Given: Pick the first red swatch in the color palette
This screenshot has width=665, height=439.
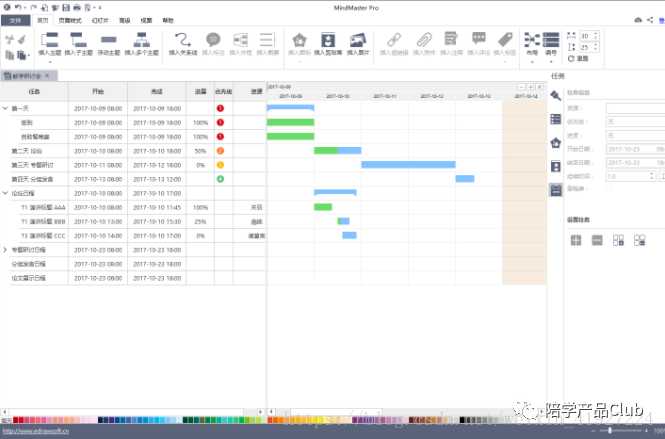Looking at the screenshot, I should (15, 420).
